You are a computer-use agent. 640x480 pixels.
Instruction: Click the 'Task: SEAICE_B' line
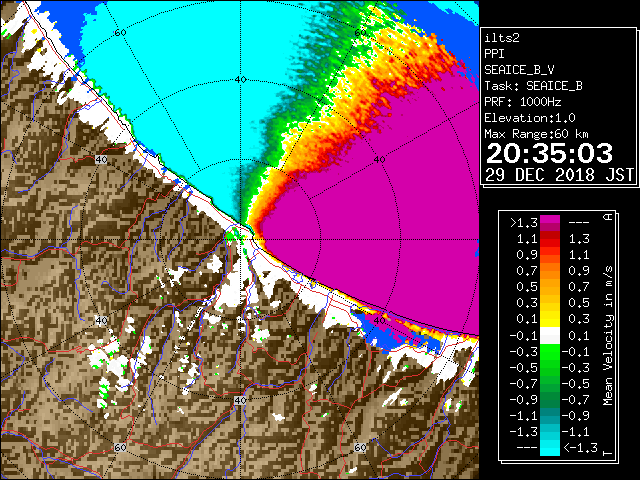(x=533, y=86)
